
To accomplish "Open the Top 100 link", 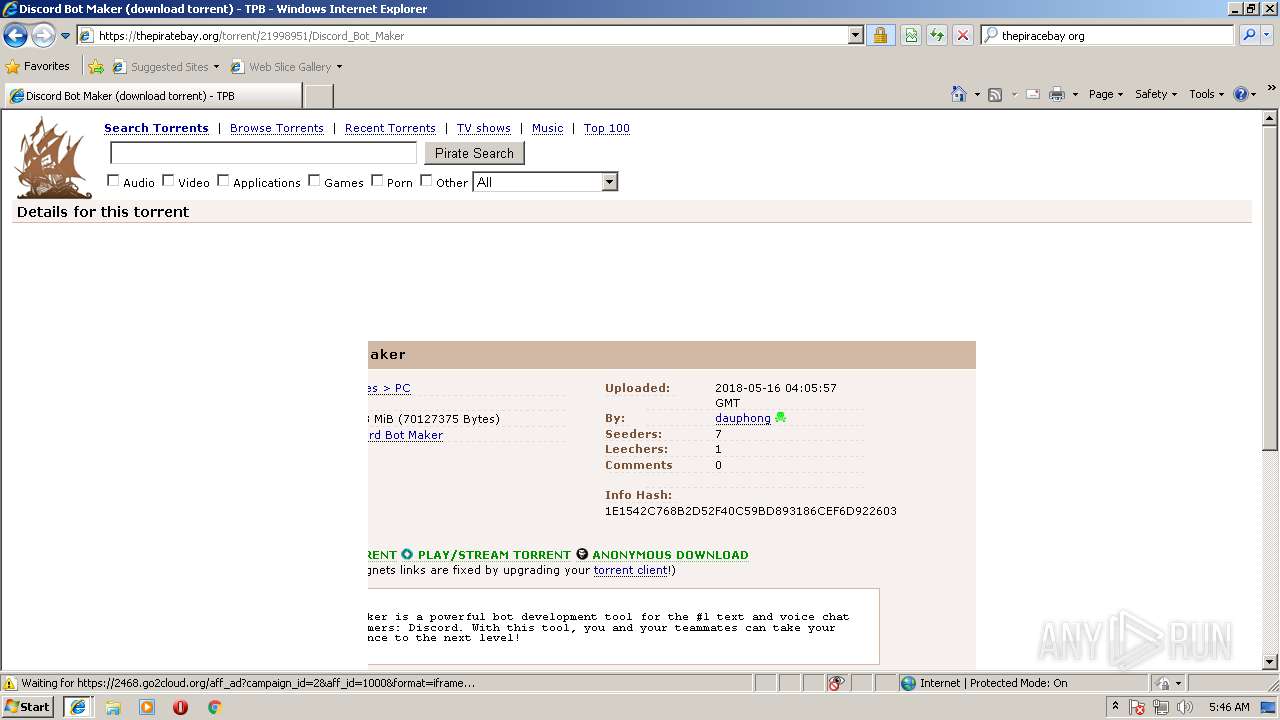I will [607, 128].
